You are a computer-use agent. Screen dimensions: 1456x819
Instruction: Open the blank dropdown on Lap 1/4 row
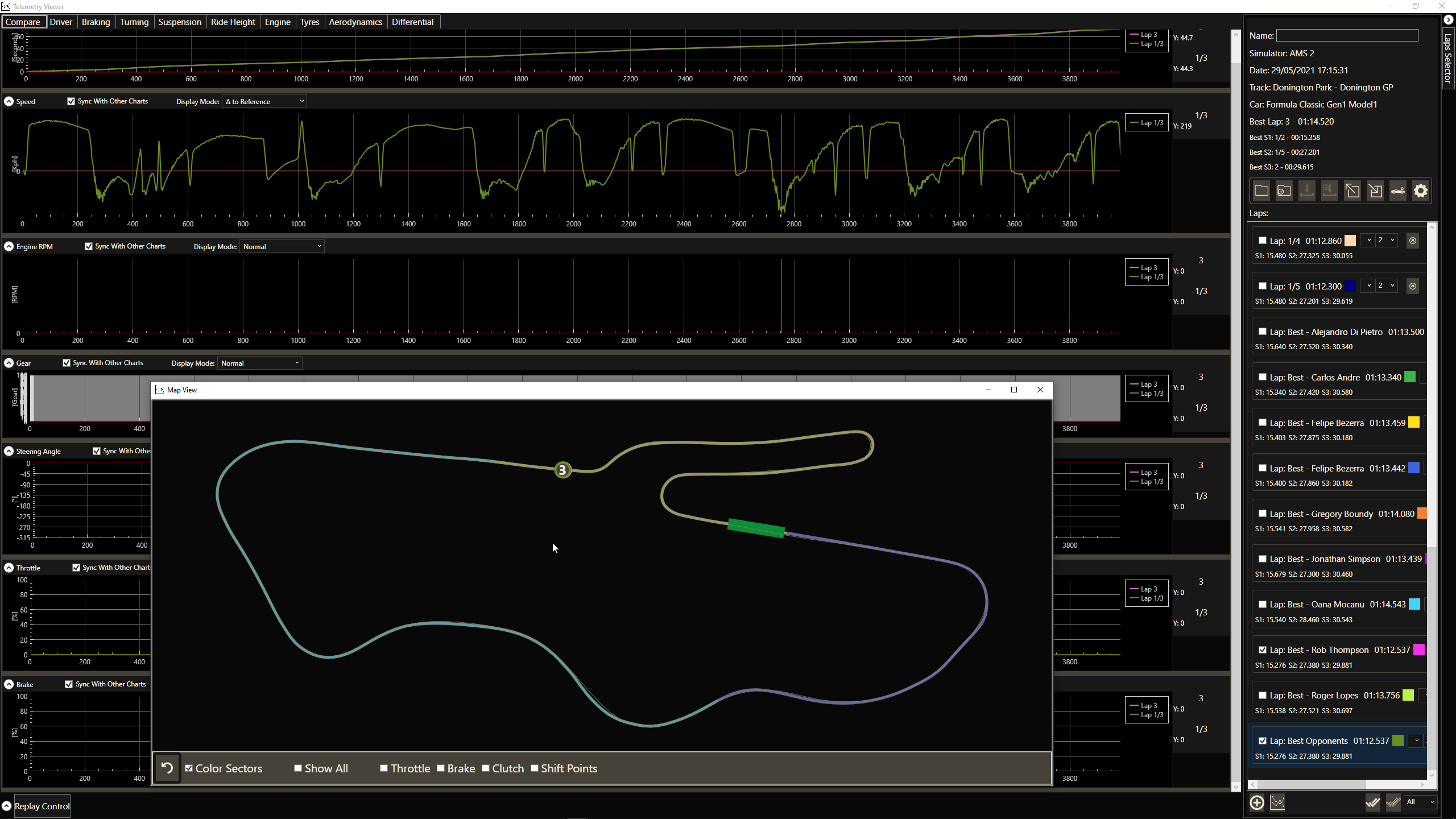(x=1368, y=240)
